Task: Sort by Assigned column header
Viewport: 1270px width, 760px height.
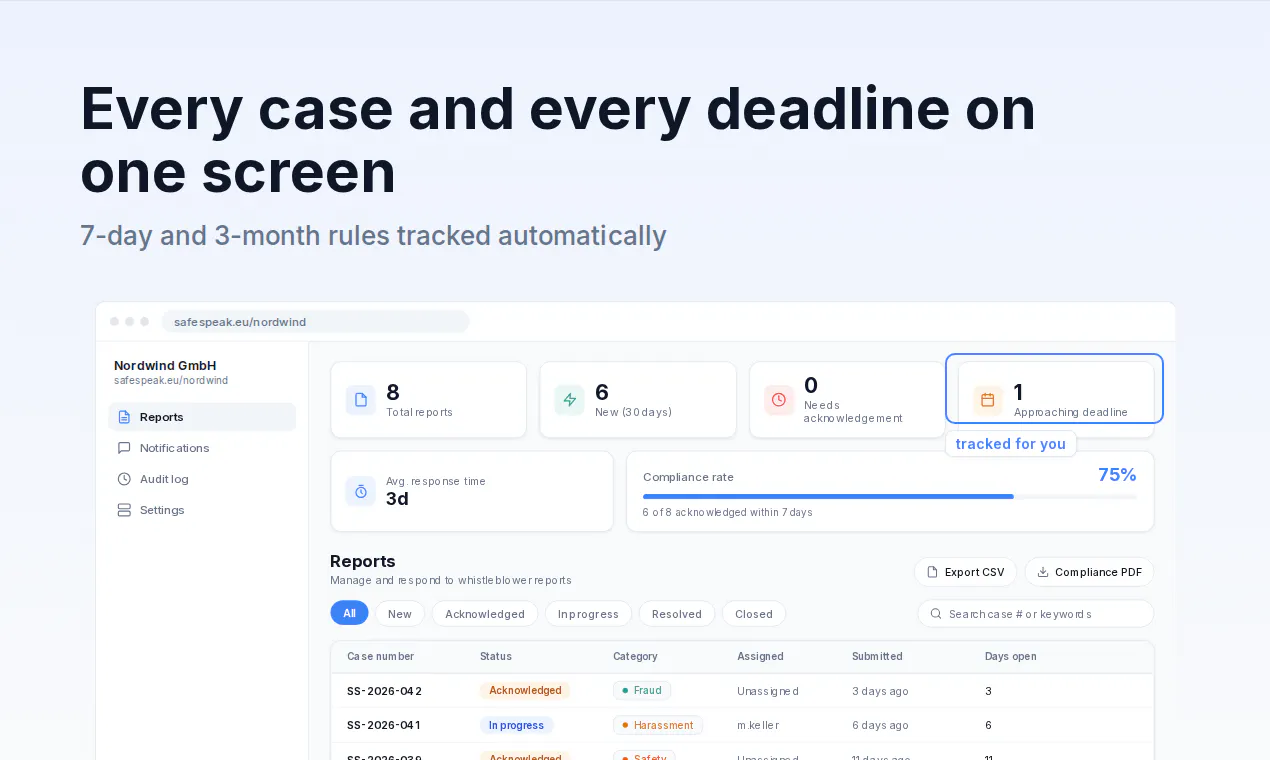Action: coord(761,657)
